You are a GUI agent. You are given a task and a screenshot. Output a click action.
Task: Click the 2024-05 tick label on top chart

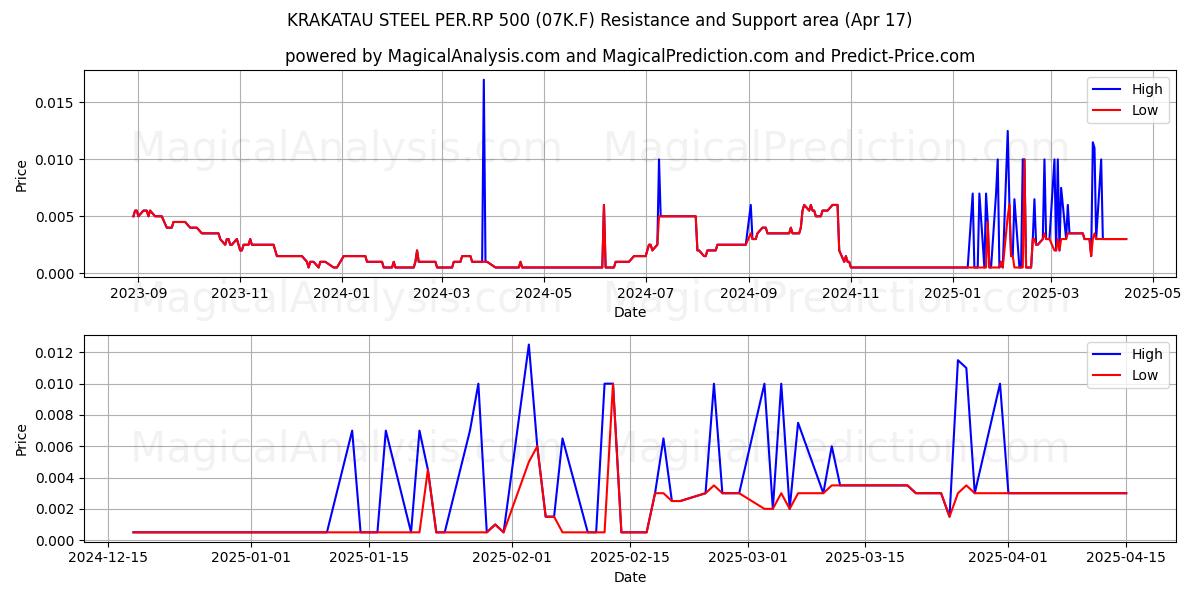[545, 293]
